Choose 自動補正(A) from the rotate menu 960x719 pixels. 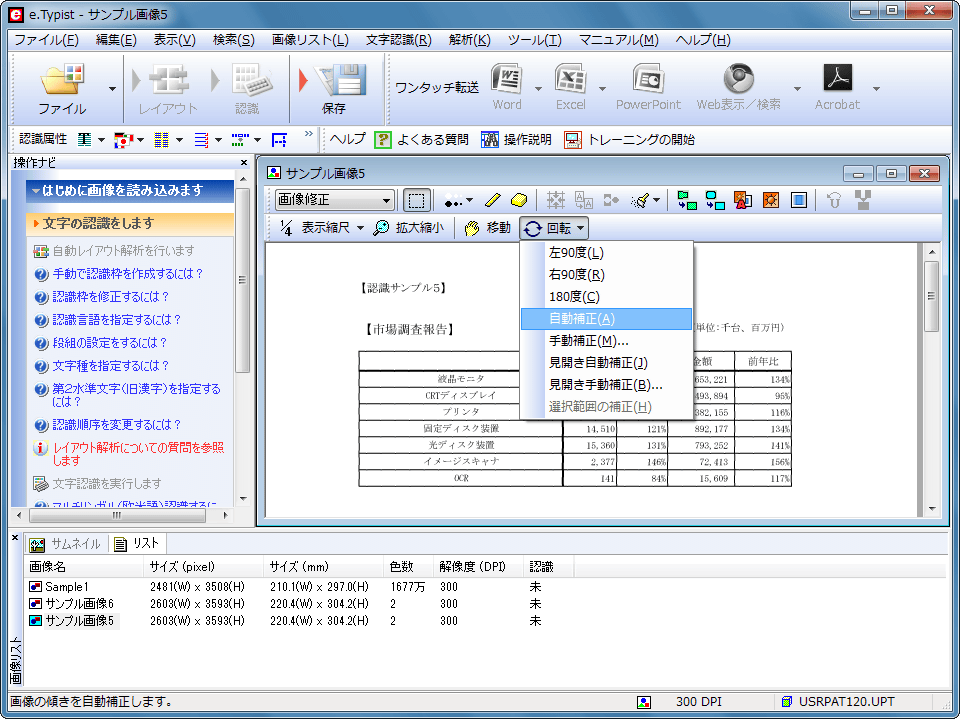point(606,318)
